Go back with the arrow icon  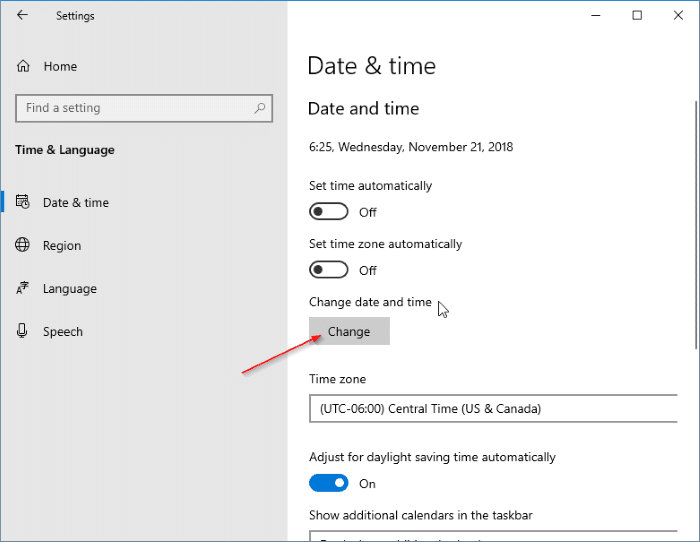22,15
